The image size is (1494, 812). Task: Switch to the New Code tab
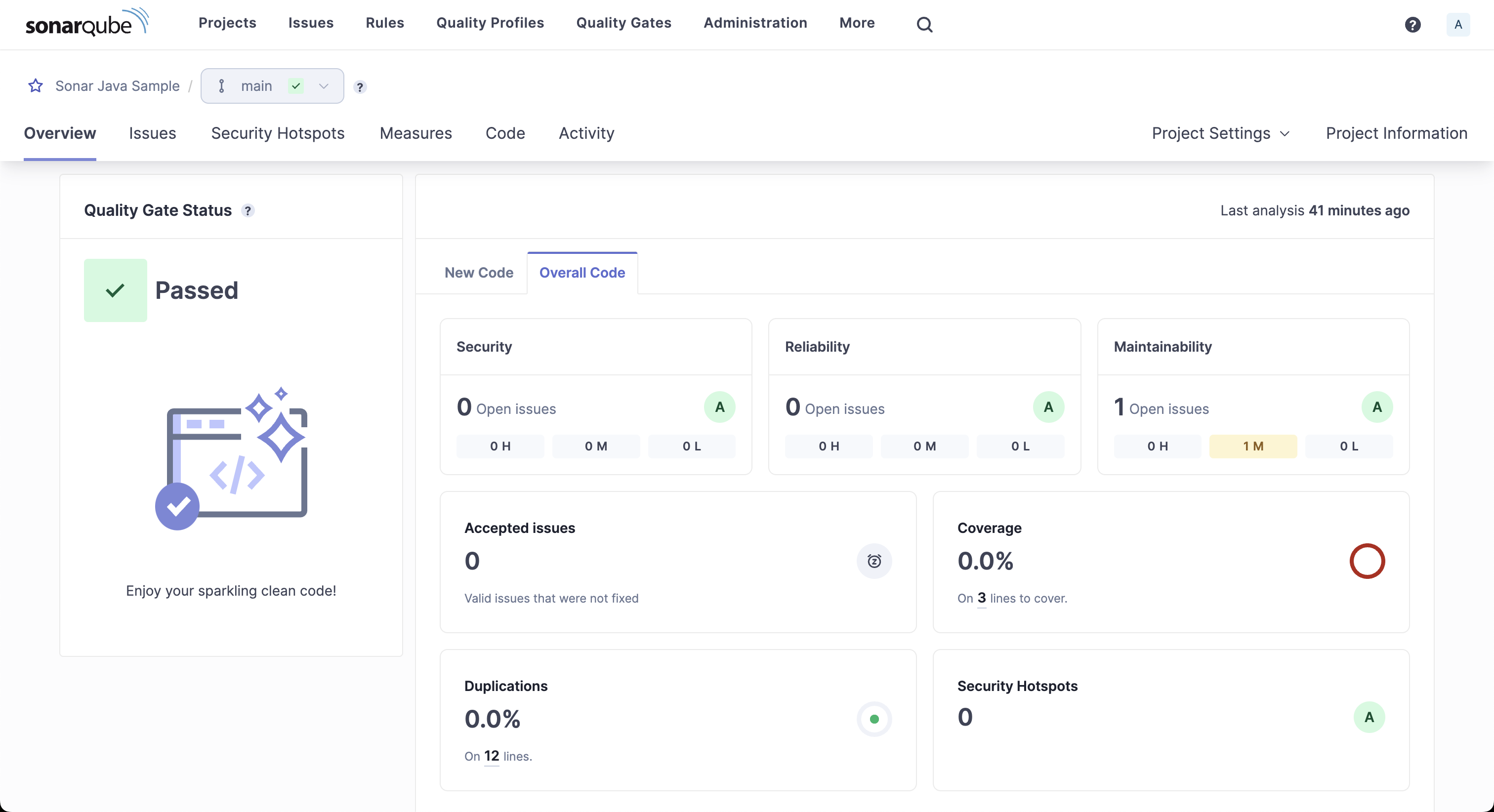478,273
